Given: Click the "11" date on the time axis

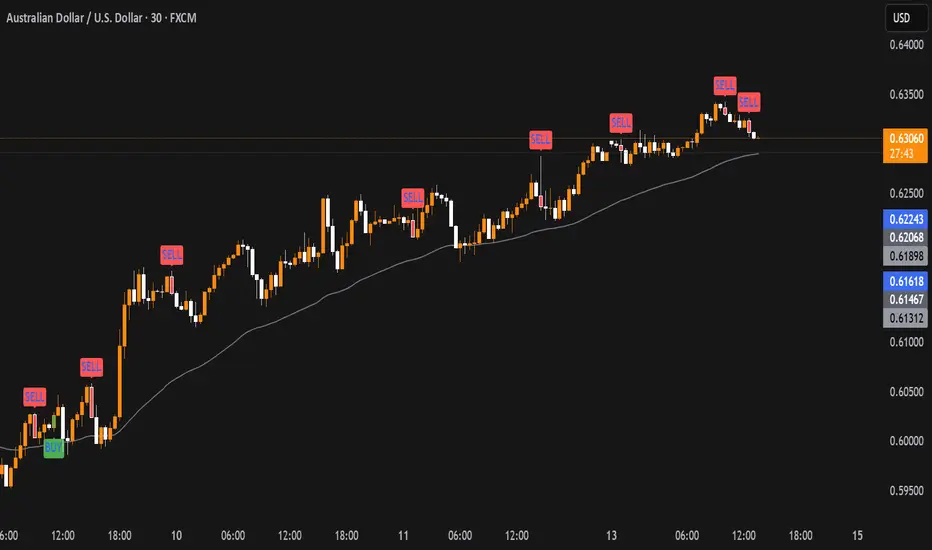Looking at the screenshot, I should [403, 533].
